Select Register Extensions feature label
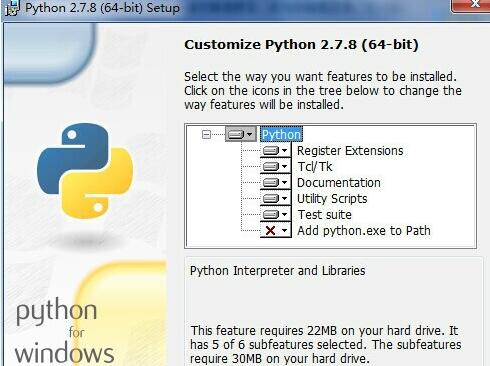 point(350,151)
